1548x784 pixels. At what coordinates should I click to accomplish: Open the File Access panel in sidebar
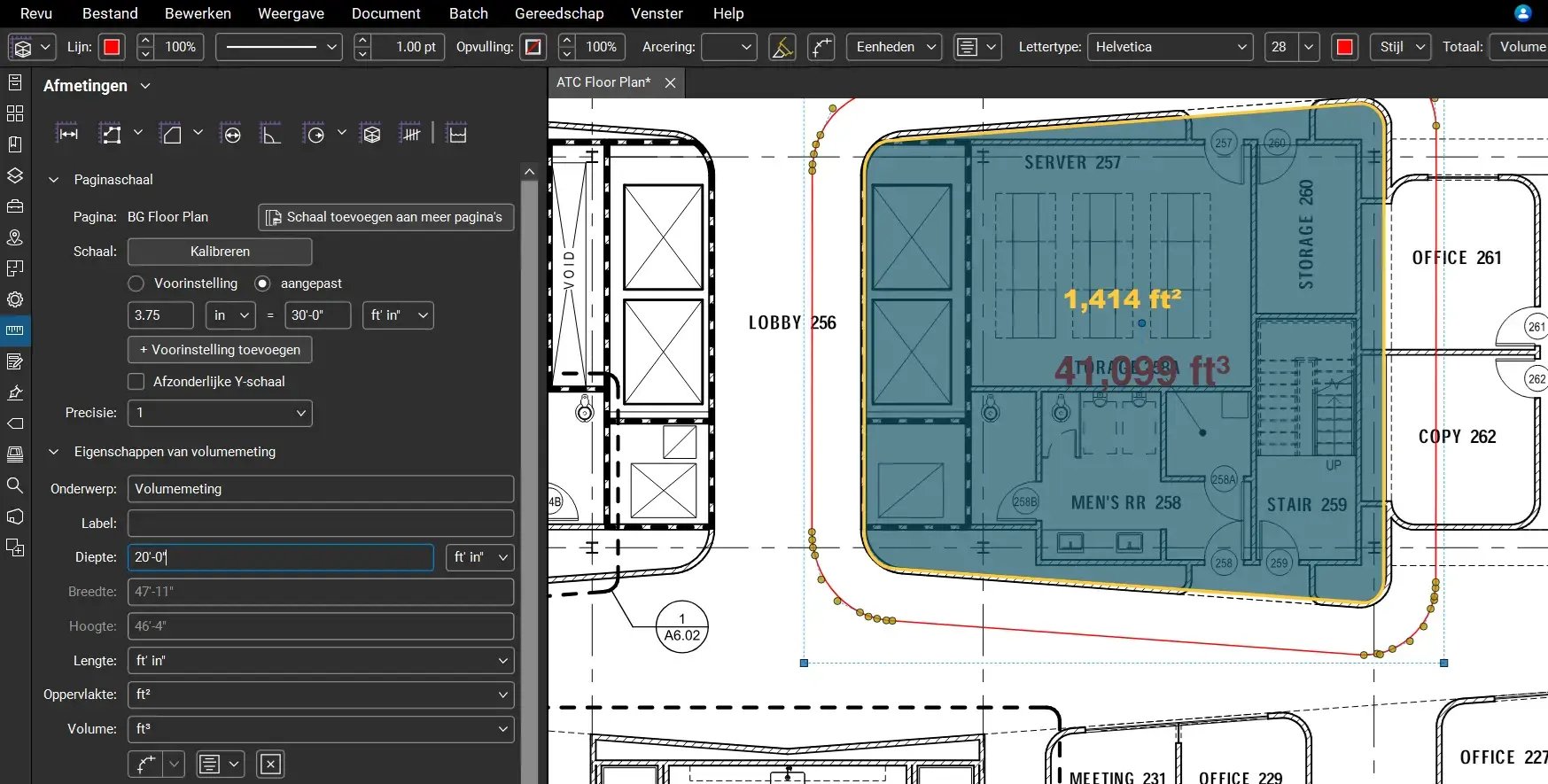pyautogui.click(x=15, y=82)
